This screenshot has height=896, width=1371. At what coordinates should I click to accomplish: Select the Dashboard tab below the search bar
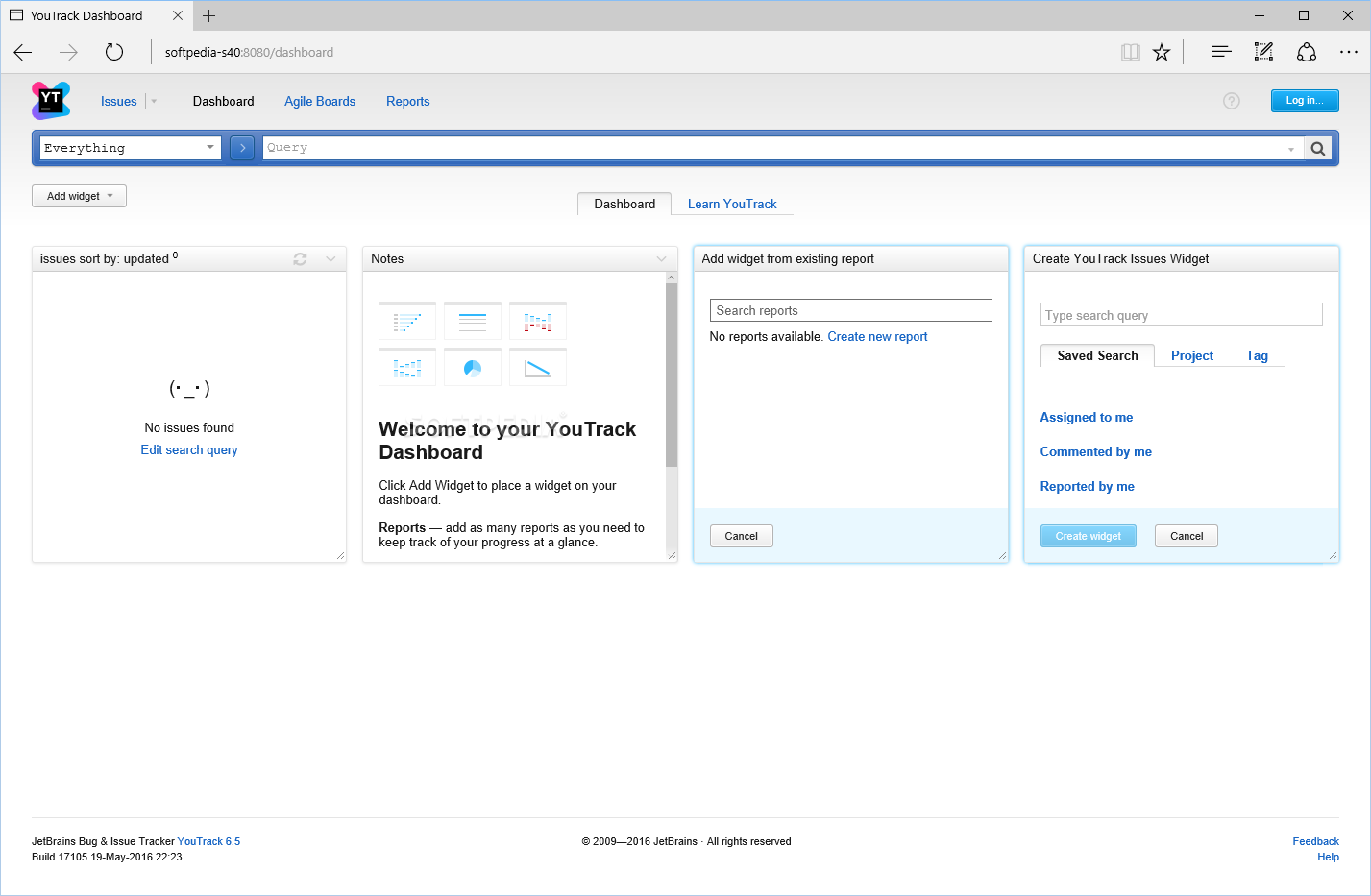(624, 204)
